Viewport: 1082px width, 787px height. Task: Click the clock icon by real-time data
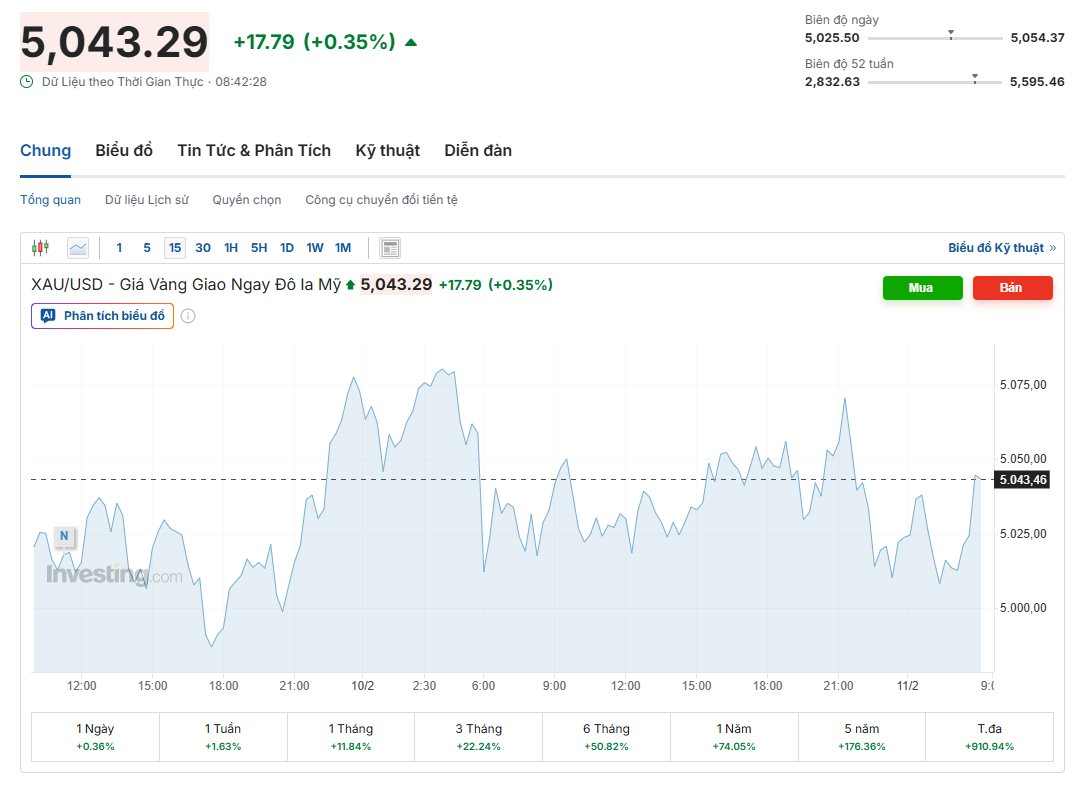coord(27,82)
